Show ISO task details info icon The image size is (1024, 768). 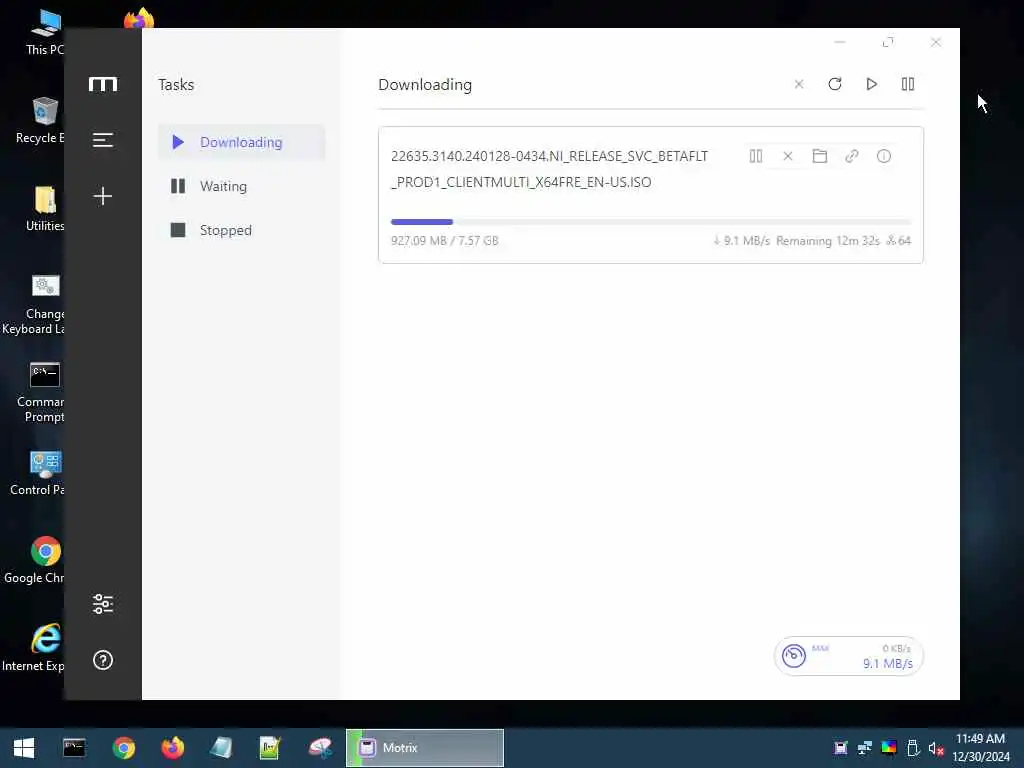coord(884,156)
